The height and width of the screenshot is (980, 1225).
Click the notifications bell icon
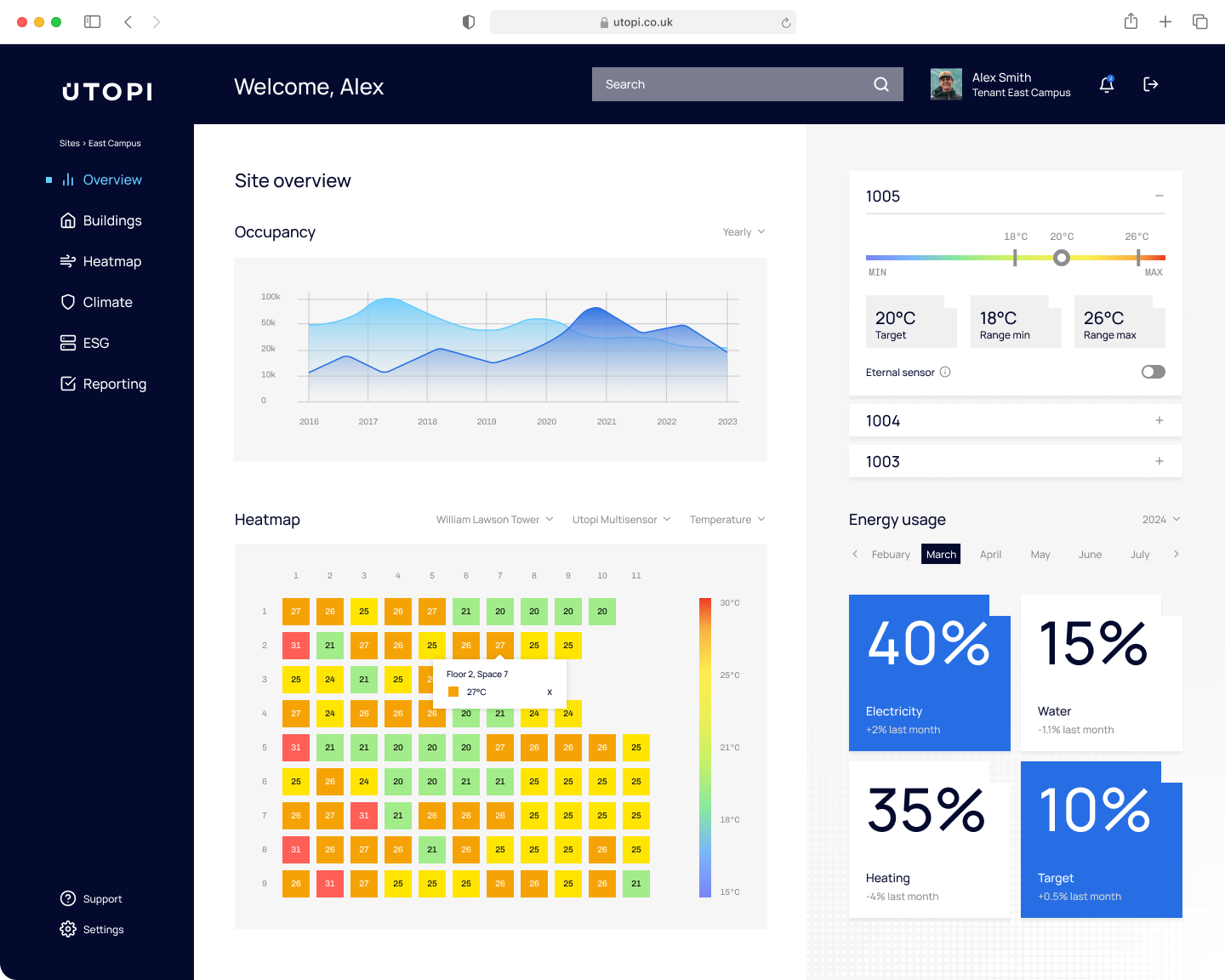[1107, 84]
